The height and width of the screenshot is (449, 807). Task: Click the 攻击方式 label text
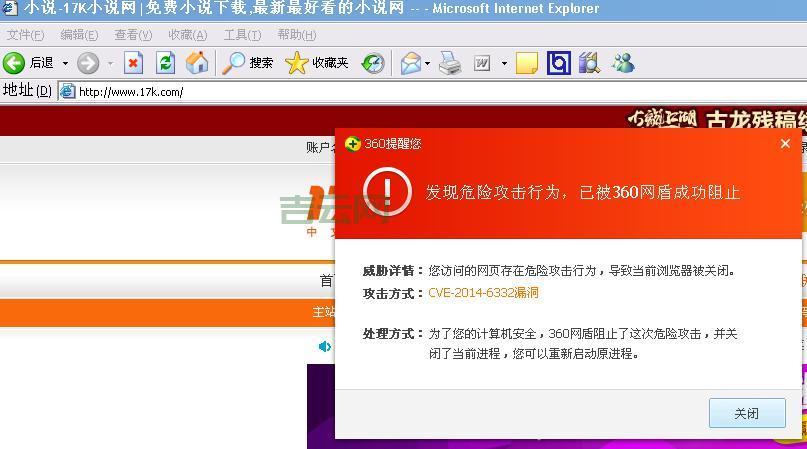[392, 293]
